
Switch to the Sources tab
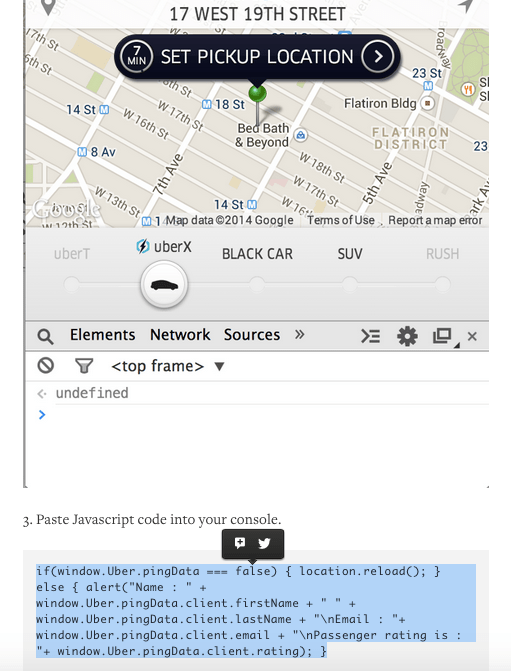252,335
